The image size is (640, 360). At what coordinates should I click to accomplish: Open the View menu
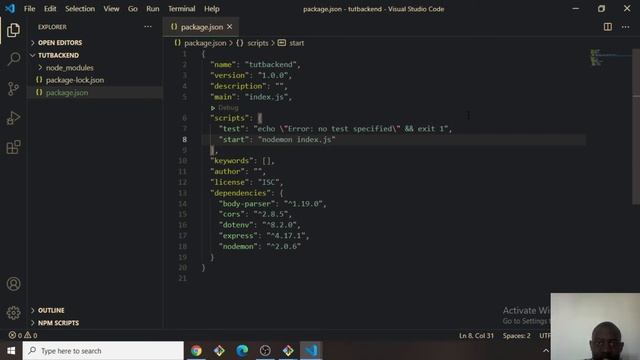tap(111, 9)
